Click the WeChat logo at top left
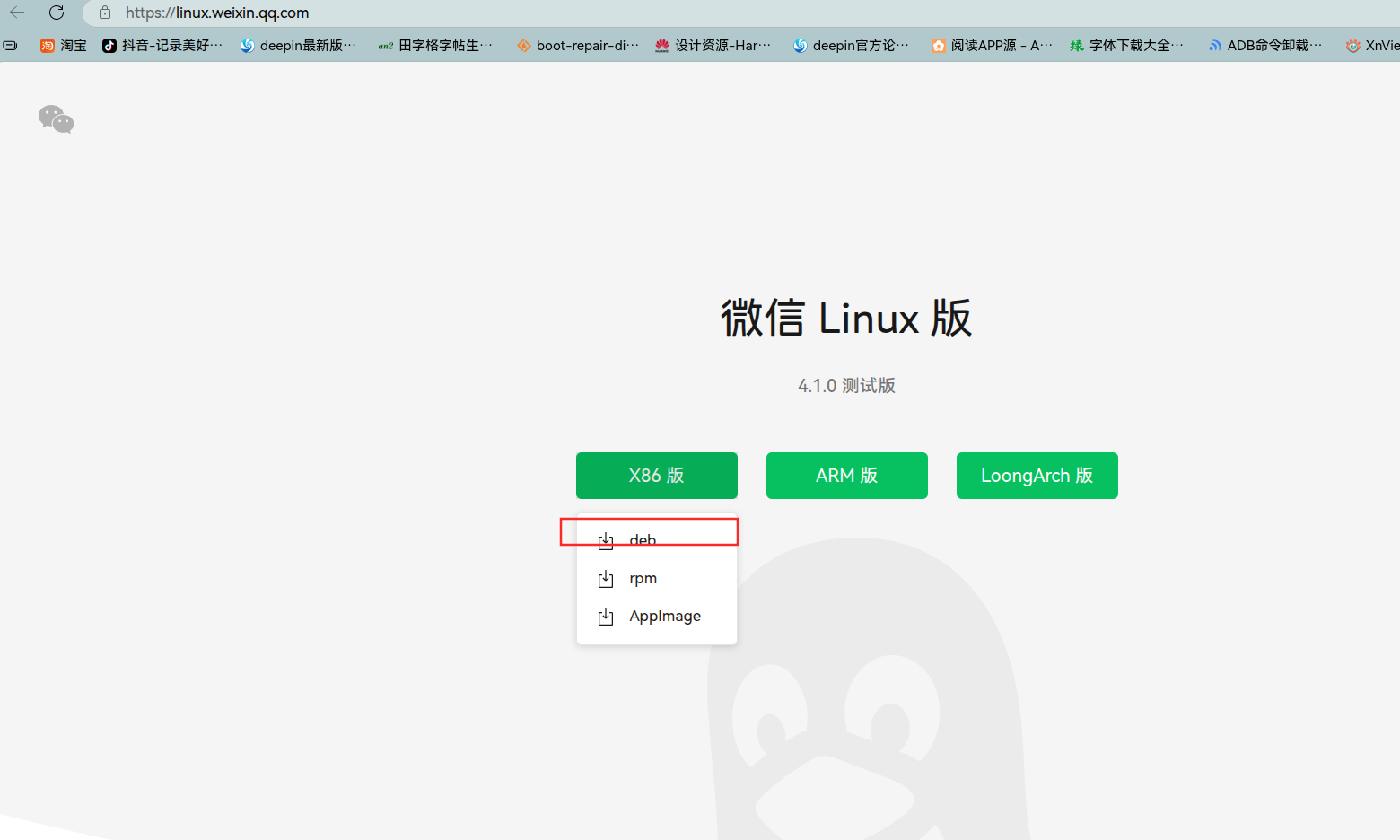Screen dimensions: 1400x840 57,118
